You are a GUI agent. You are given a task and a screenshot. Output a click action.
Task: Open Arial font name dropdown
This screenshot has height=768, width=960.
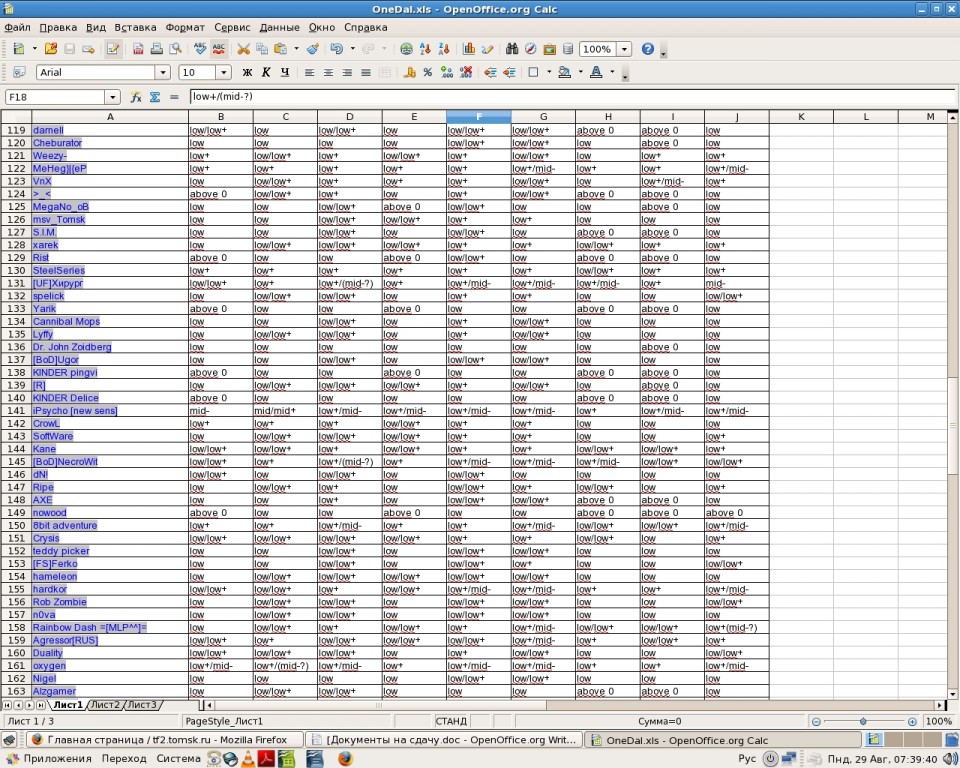click(x=162, y=72)
